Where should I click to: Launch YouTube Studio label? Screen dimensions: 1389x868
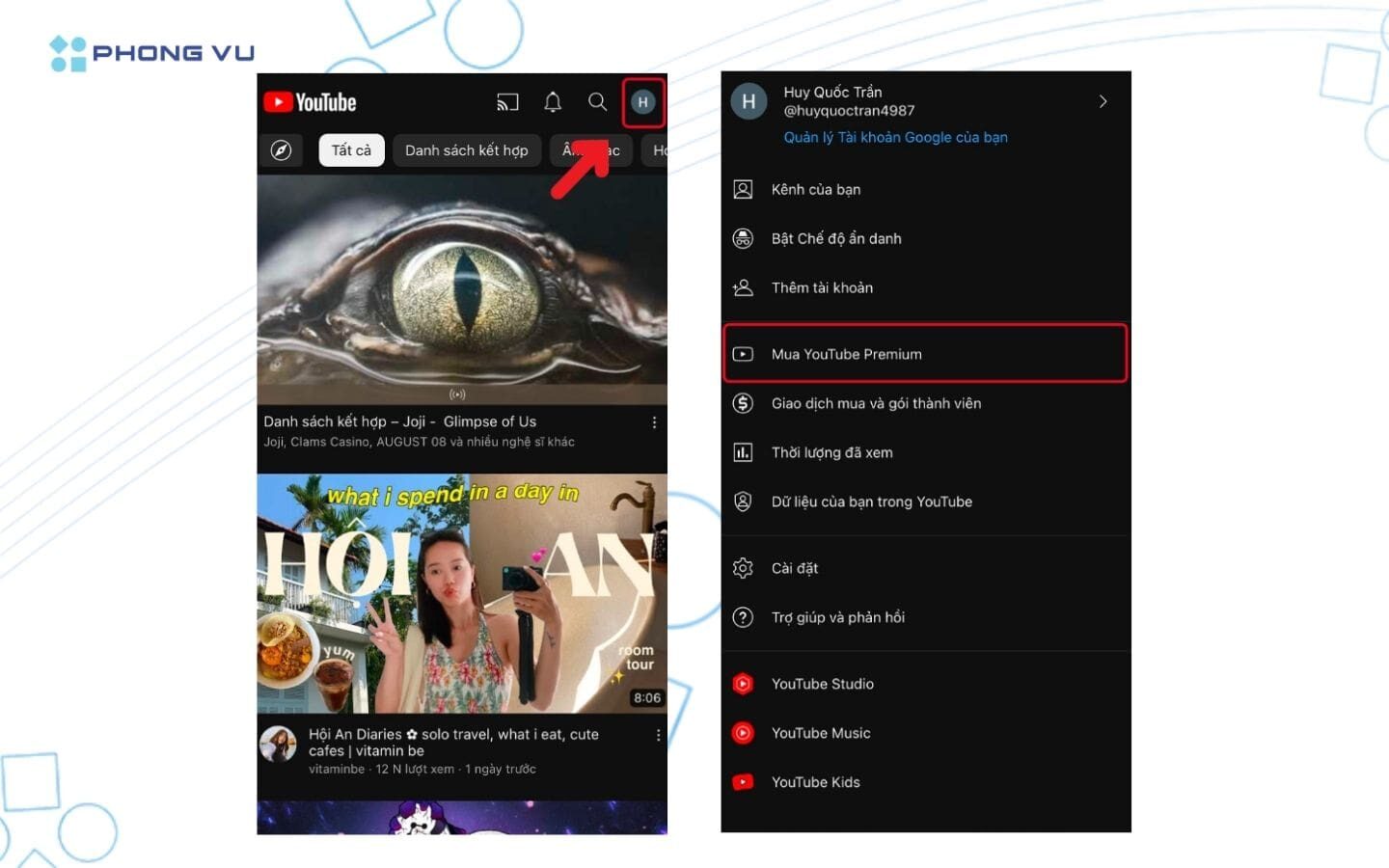coord(823,684)
